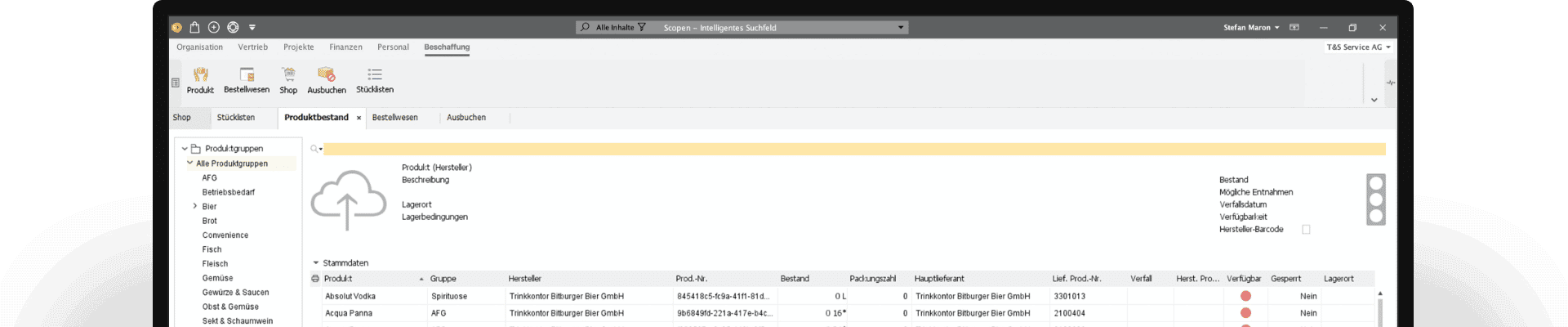Screen dimensions: 1568x327
Task: Click the shopping bag icon in title bar
Action: pyautogui.click(x=194, y=27)
